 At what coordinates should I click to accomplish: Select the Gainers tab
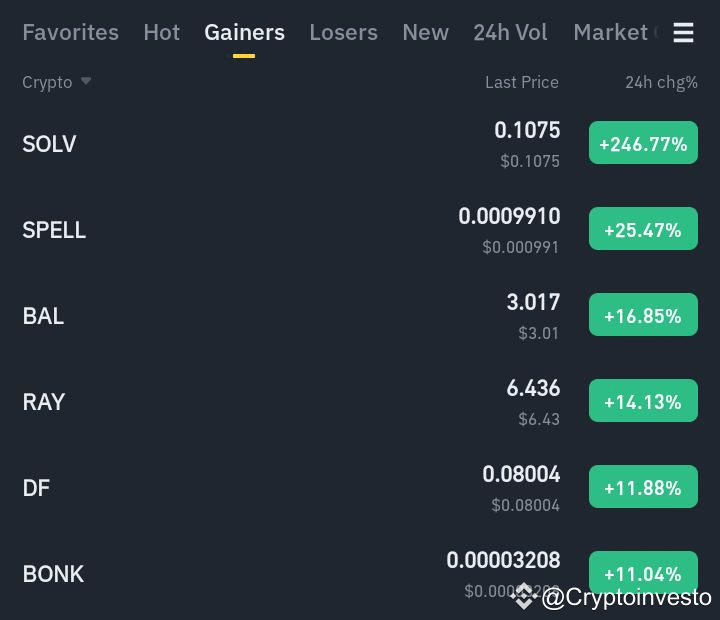(244, 32)
